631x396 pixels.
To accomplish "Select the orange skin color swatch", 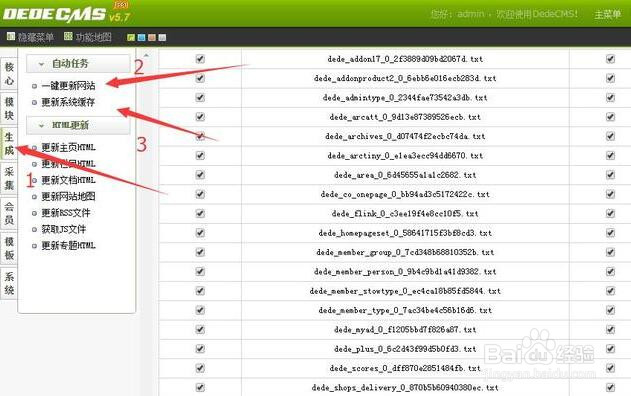I will 152,37.
